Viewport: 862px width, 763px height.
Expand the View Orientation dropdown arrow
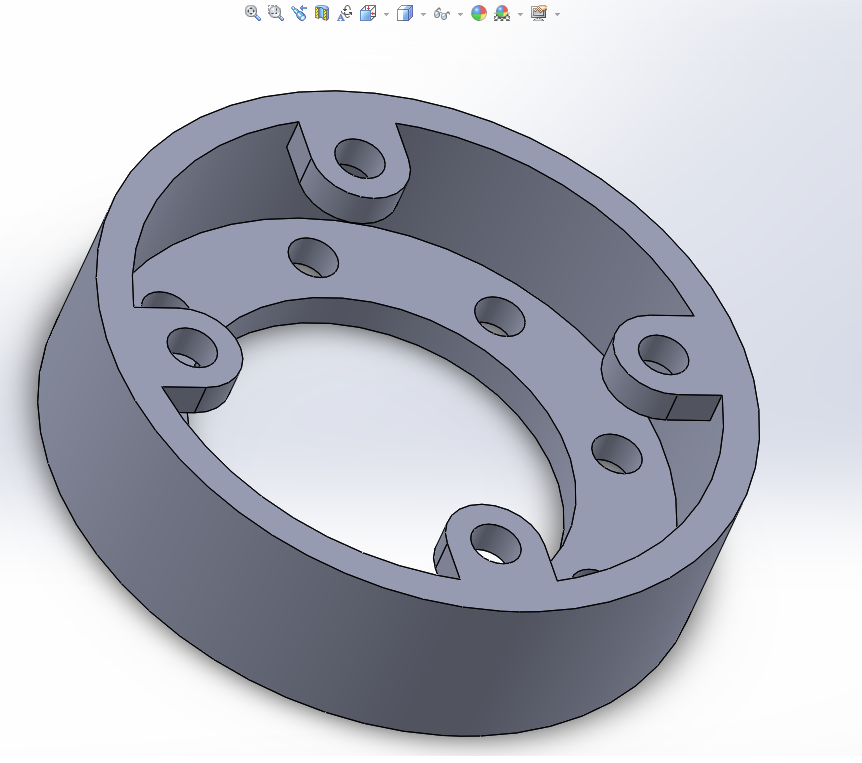pos(386,14)
